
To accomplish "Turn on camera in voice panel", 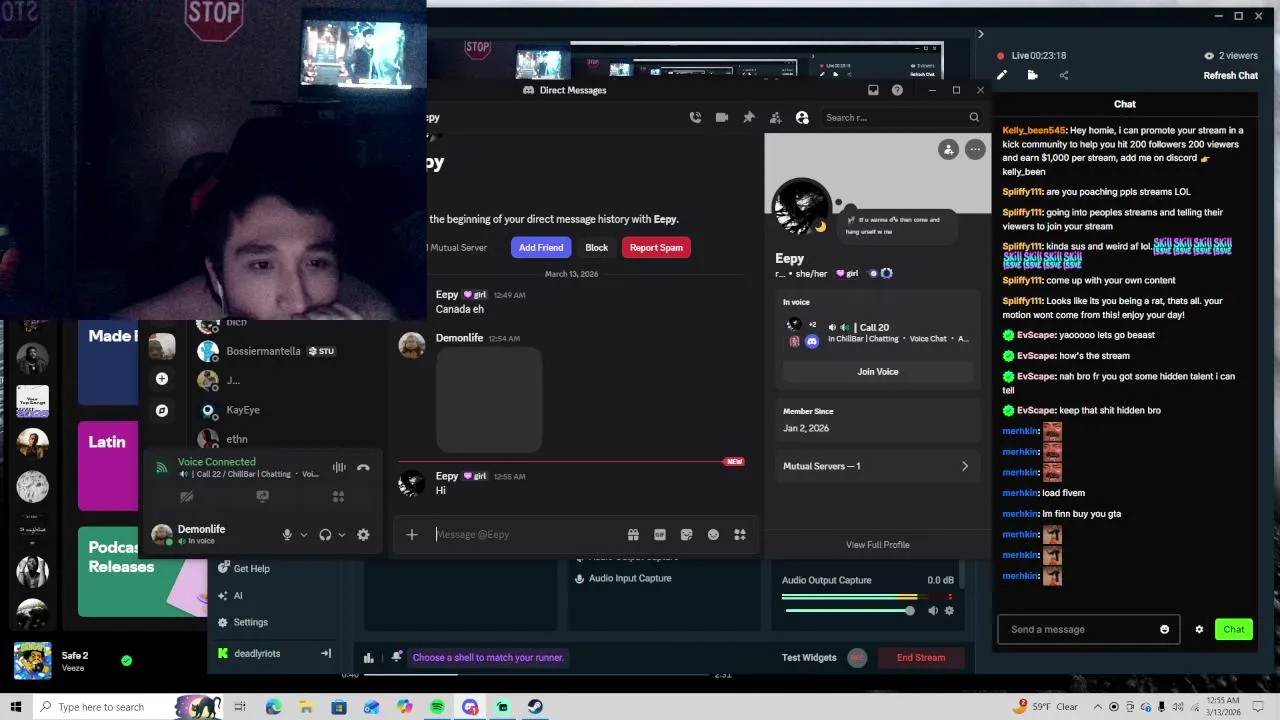I will click(x=186, y=496).
